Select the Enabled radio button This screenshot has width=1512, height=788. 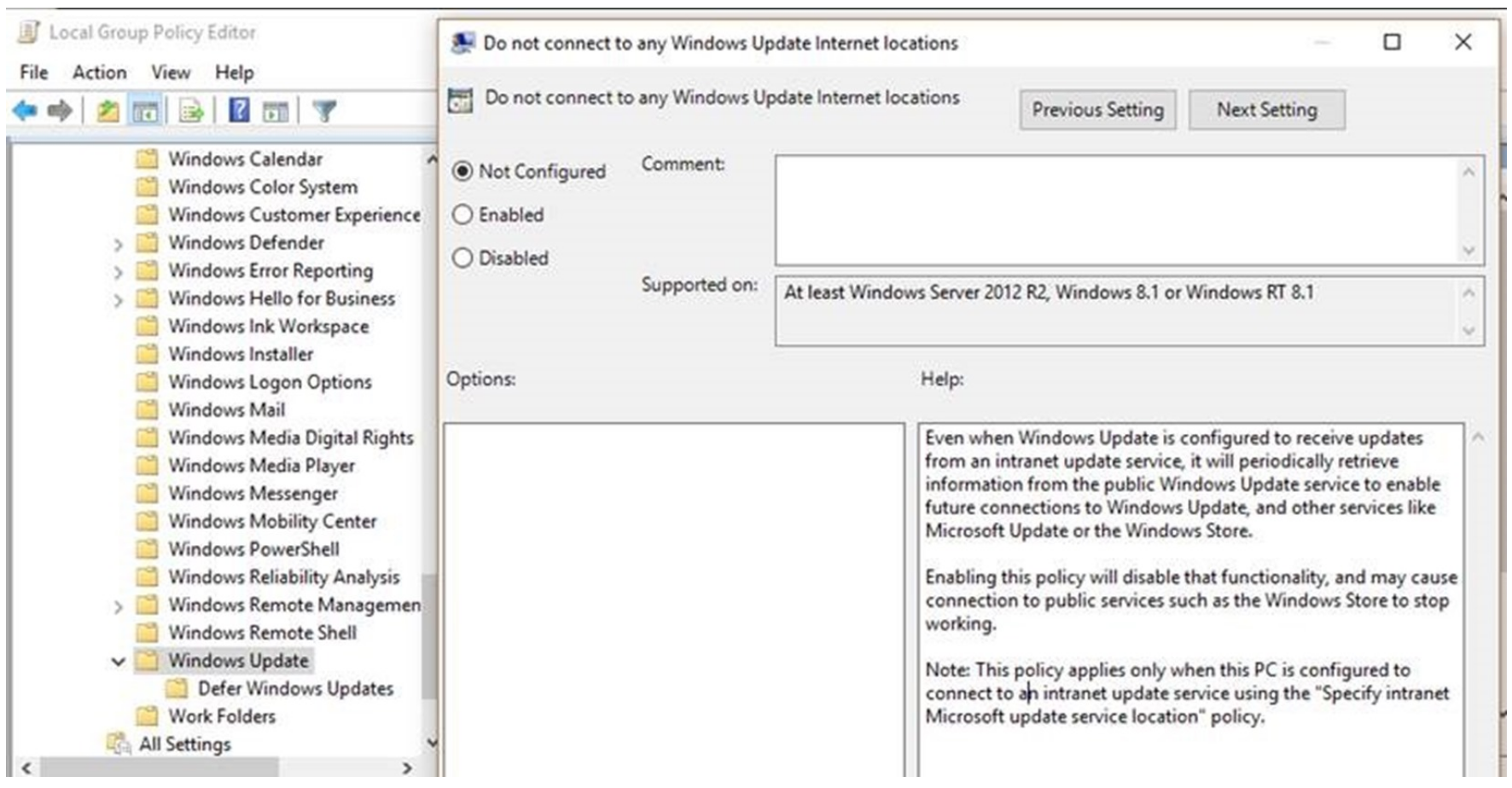tap(462, 215)
